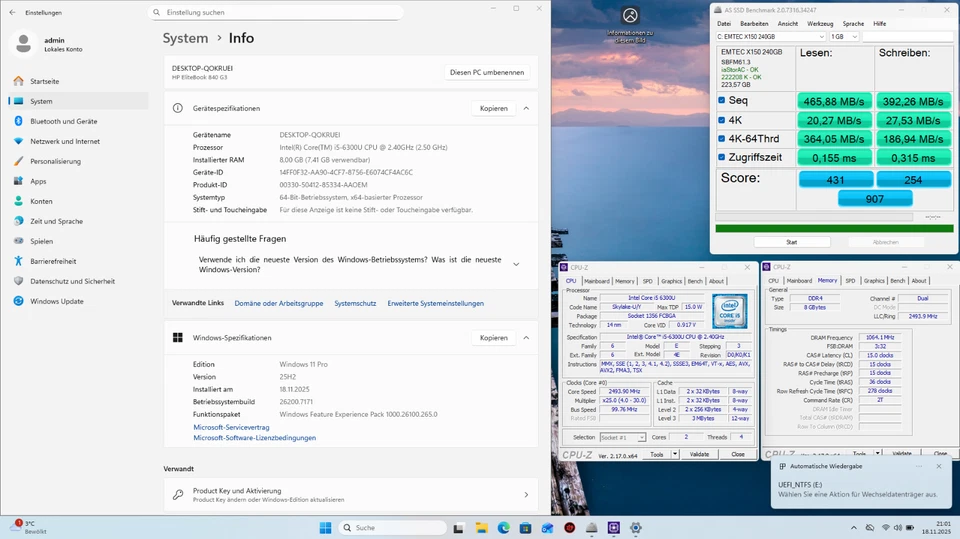Select Netzwerk und Internet in the sidebar
The height and width of the screenshot is (539, 960).
coord(64,141)
